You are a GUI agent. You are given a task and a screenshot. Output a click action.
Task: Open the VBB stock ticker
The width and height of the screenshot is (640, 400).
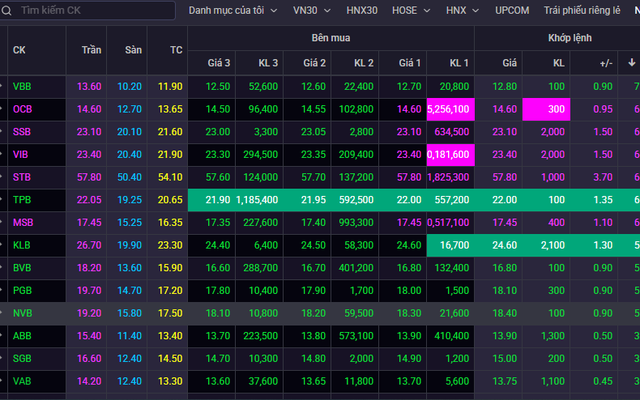pyautogui.click(x=22, y=87)
